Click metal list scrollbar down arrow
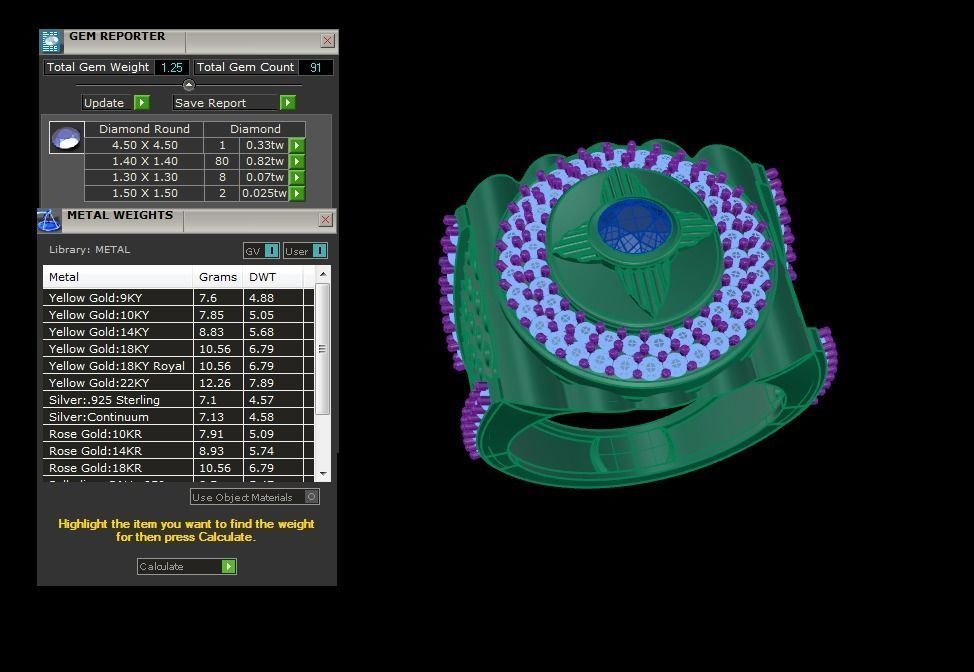The width and height of the screenshot is (974, 672). click(323, 474)
